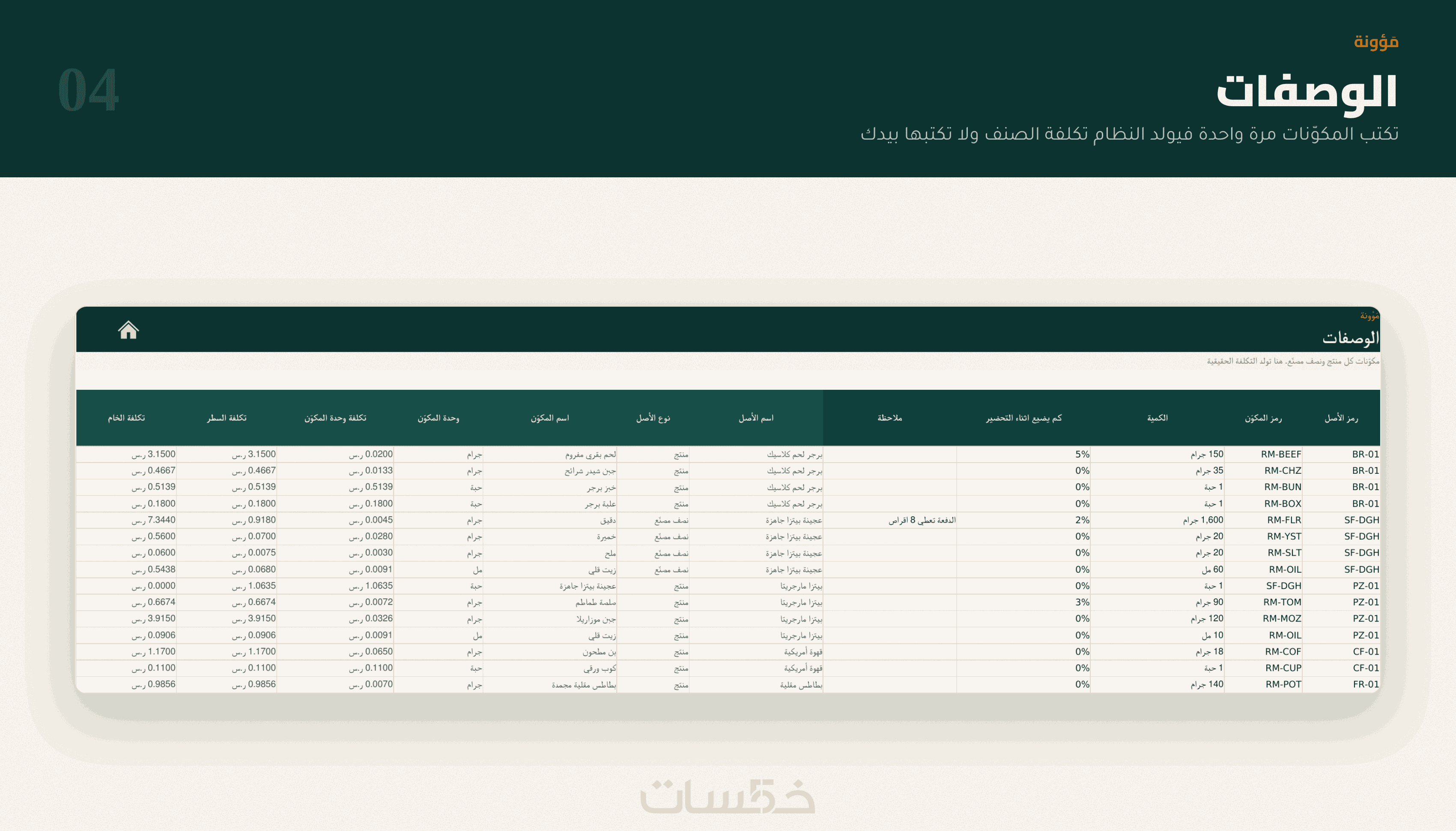The image size is (1456, 831).
Task: Select the note cell الدفعة تعطي 8 اقراص
Action: [x=889, y=520]
